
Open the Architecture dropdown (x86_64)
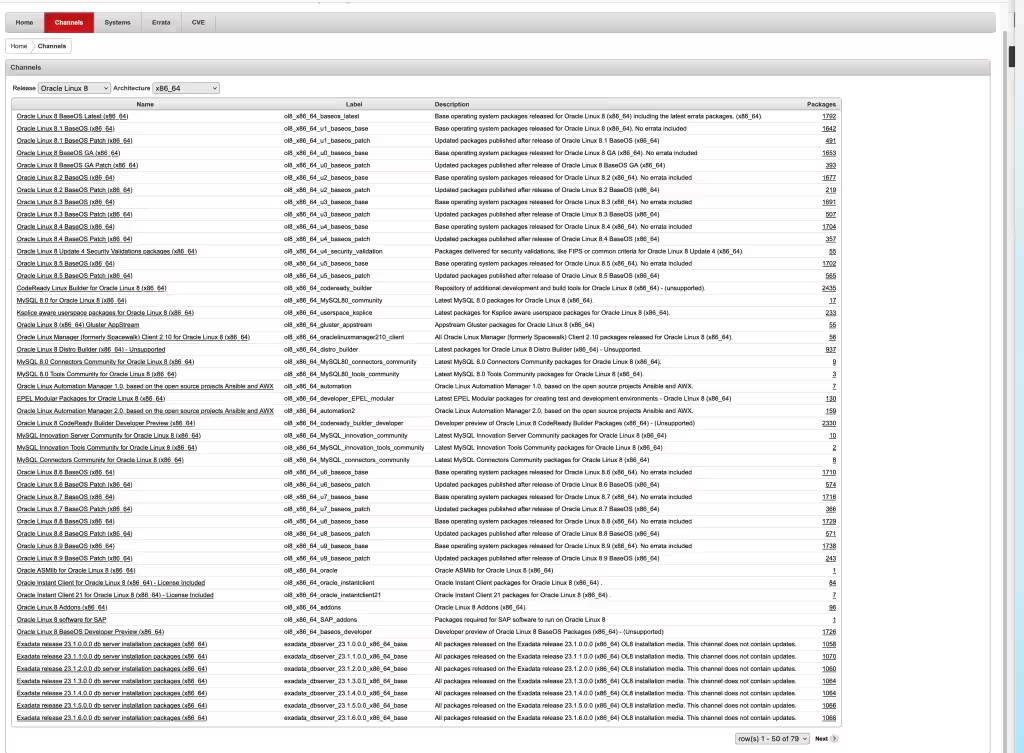(185, 88)
